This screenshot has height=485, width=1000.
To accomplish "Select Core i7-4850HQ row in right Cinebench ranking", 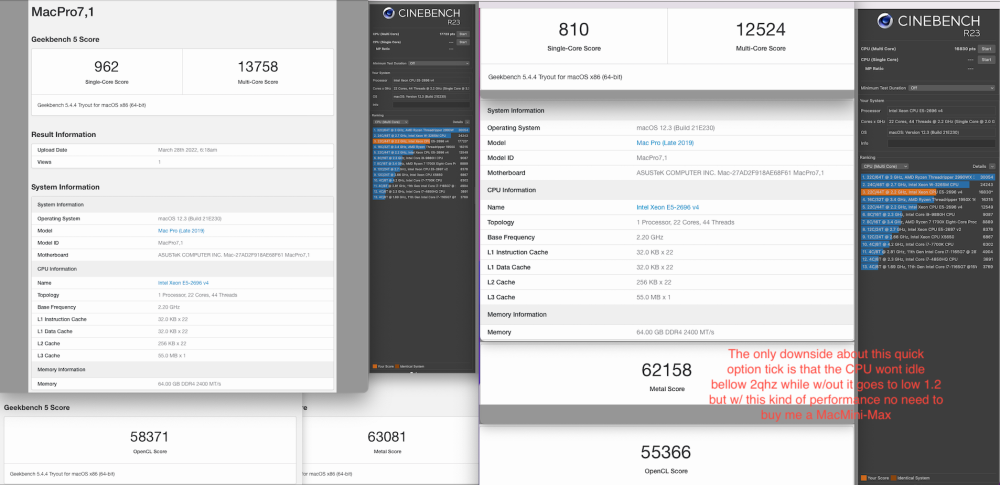I will (928, 259).
